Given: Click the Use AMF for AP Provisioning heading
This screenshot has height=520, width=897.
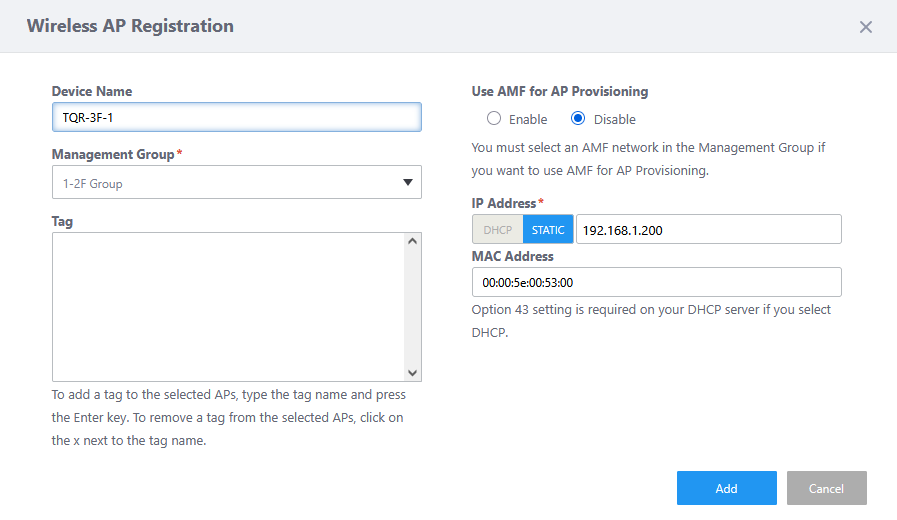Looking at the screenshot, I should pyautogui.click(x=560, y=91).
